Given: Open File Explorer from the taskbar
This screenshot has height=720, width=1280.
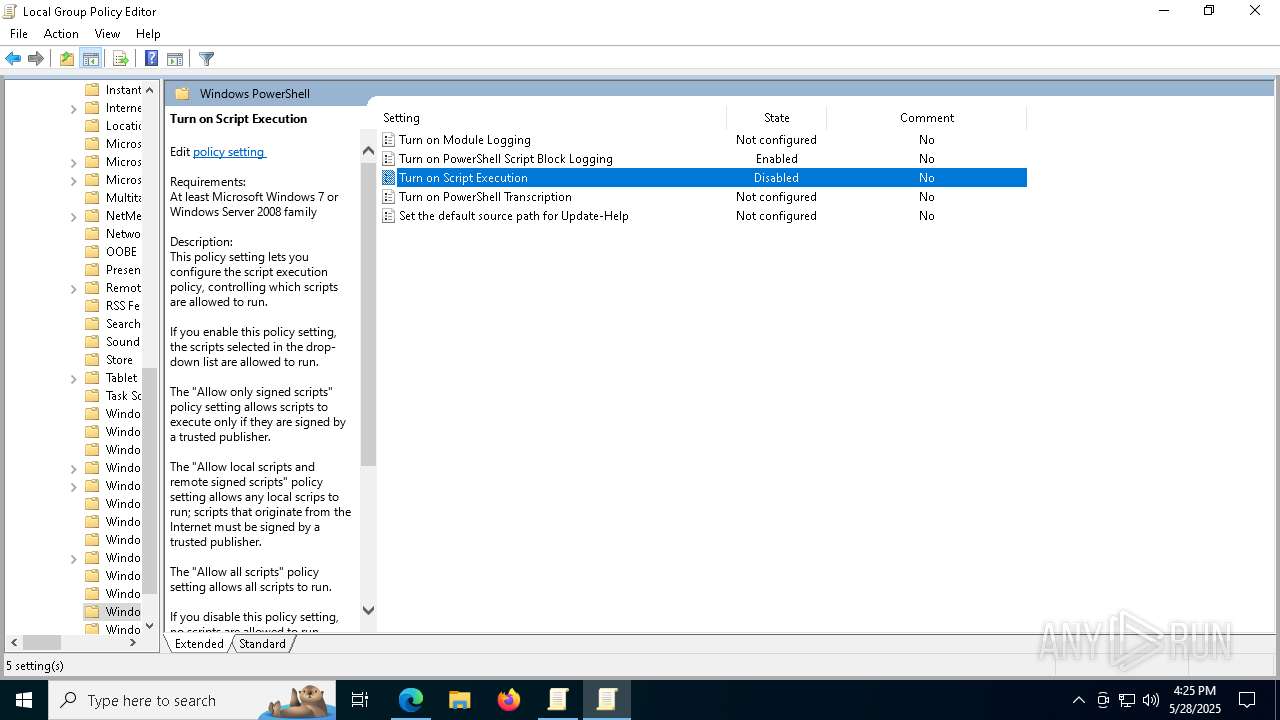Looking at the screenshot, I should 459,700.
